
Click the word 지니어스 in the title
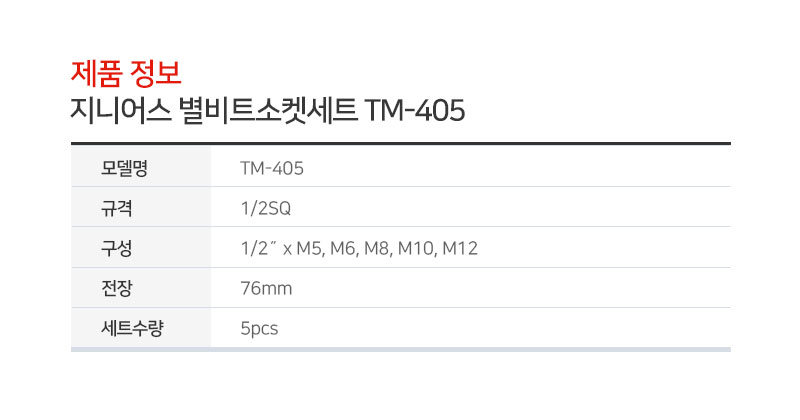(x=120, y=110)
